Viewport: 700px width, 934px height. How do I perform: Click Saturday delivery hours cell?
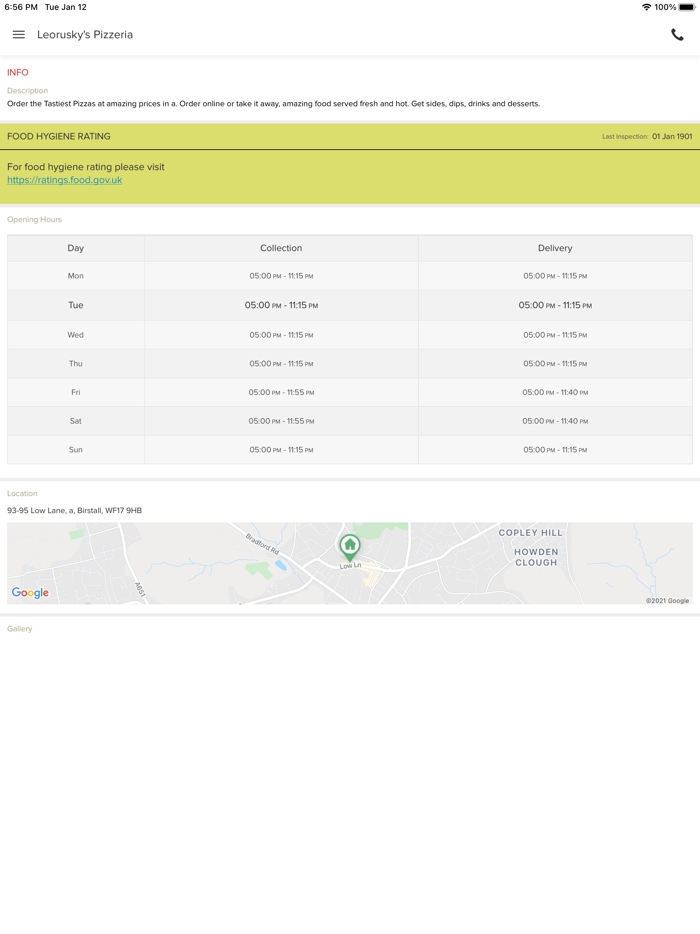point(555,421)
